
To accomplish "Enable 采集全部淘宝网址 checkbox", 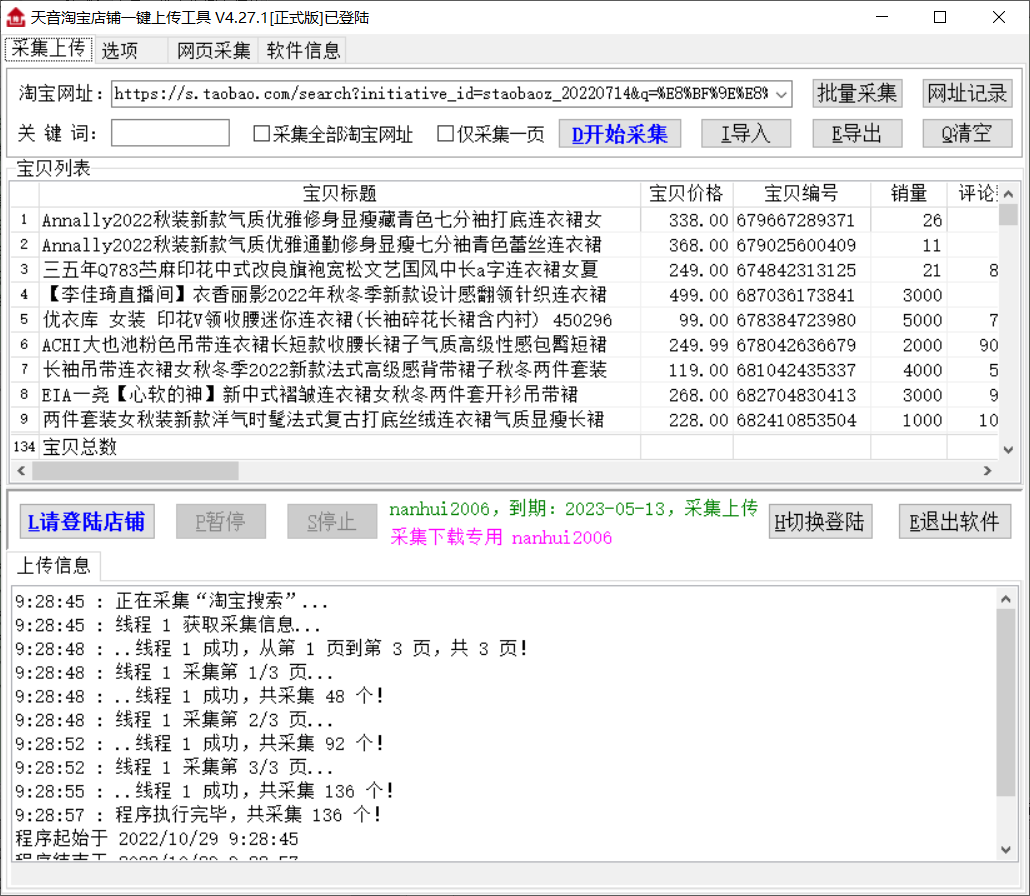I will click(262, 134).
